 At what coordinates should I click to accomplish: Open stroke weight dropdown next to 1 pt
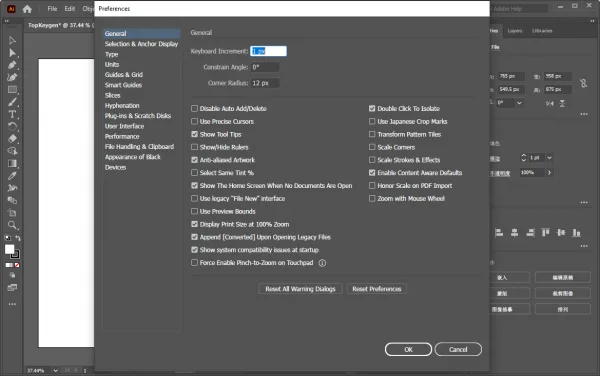click(x=549, y=158)
